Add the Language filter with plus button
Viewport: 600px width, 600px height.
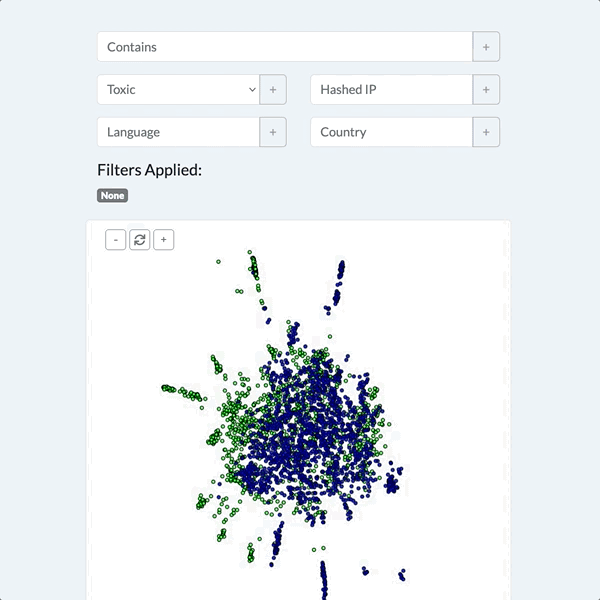[273, 132]
